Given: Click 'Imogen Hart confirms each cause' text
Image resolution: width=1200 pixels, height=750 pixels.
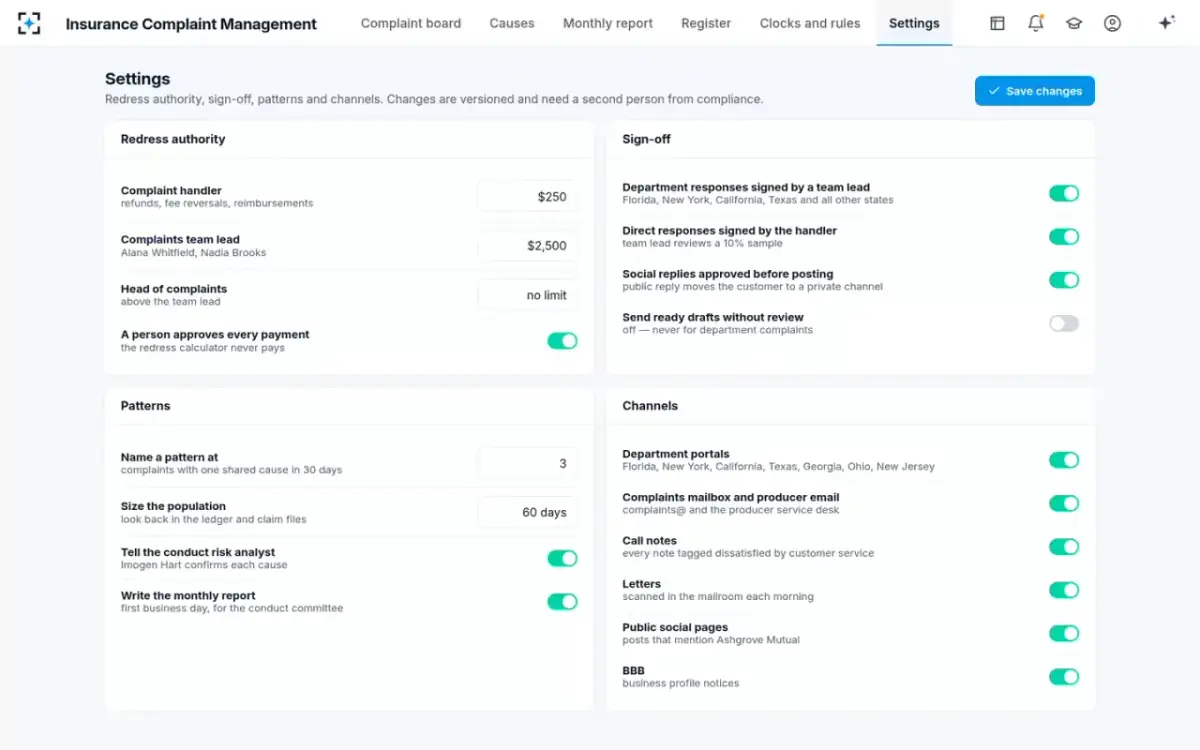Looking at the screenshot, I should pyautogui.click(x=204, y=565).
